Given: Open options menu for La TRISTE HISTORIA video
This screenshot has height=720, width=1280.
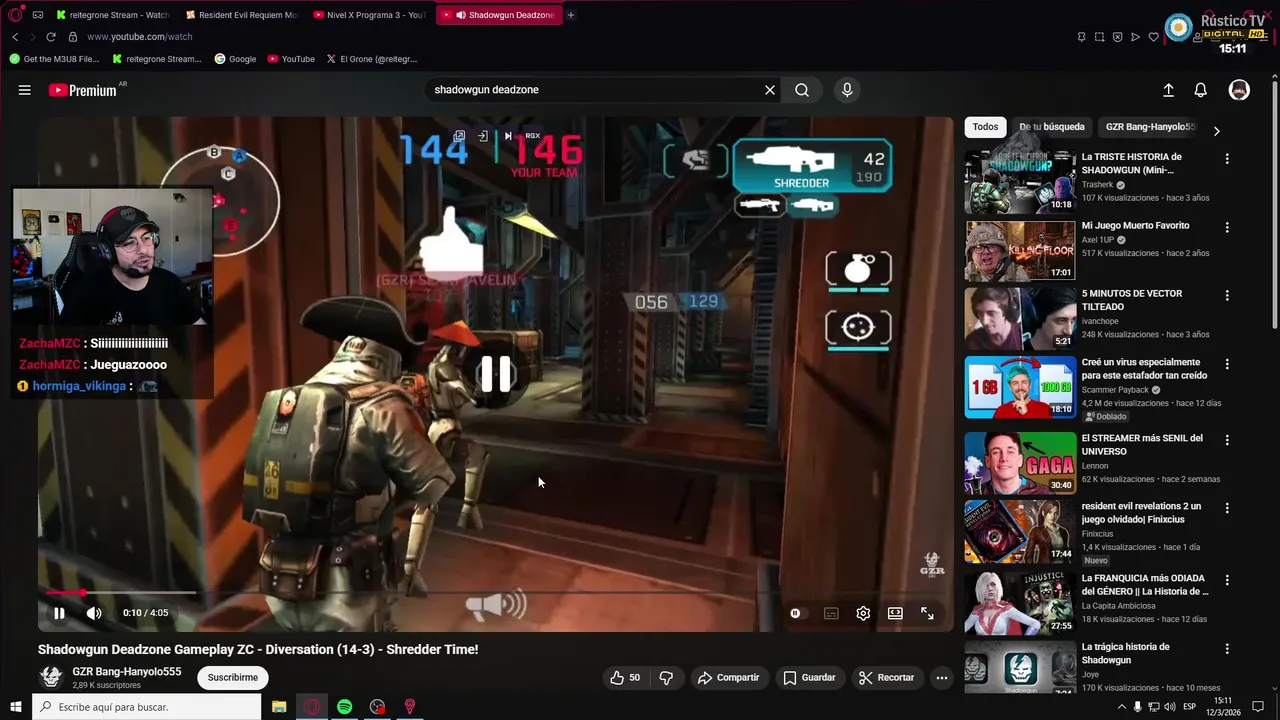Looking at the screenshot, I should coord(1227,159).
